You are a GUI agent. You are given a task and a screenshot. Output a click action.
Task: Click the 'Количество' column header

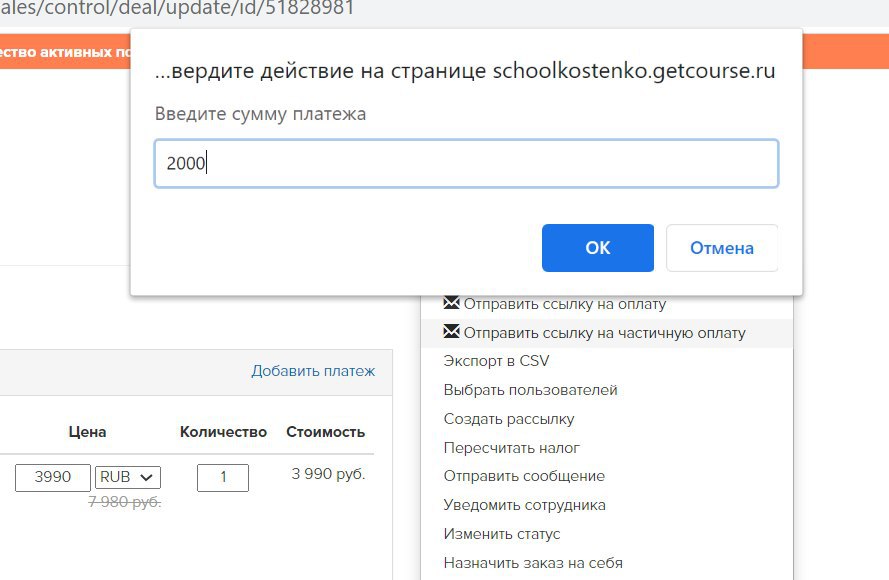[x=223, y=432]
